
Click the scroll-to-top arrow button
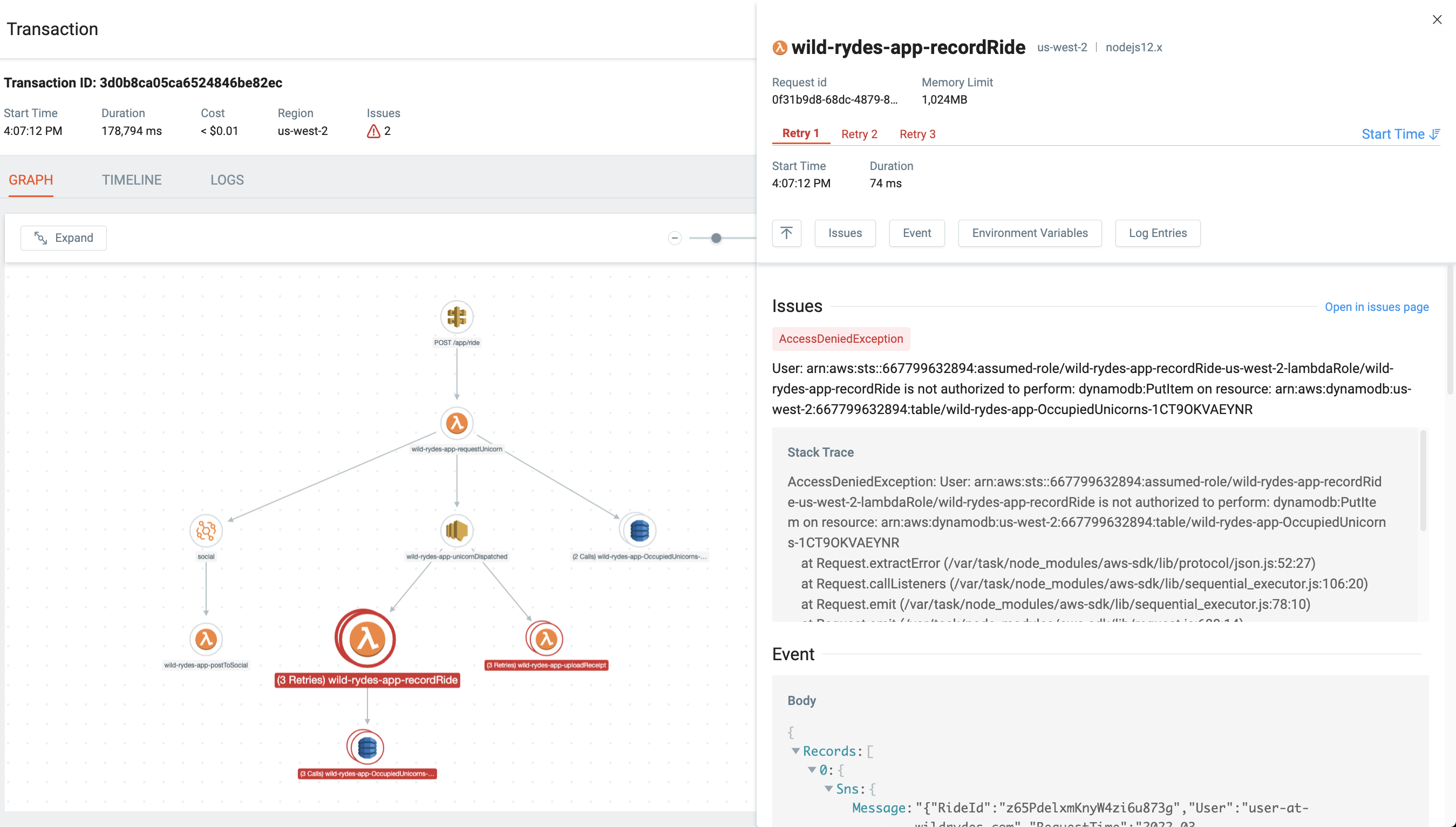[x=786, y=233]
